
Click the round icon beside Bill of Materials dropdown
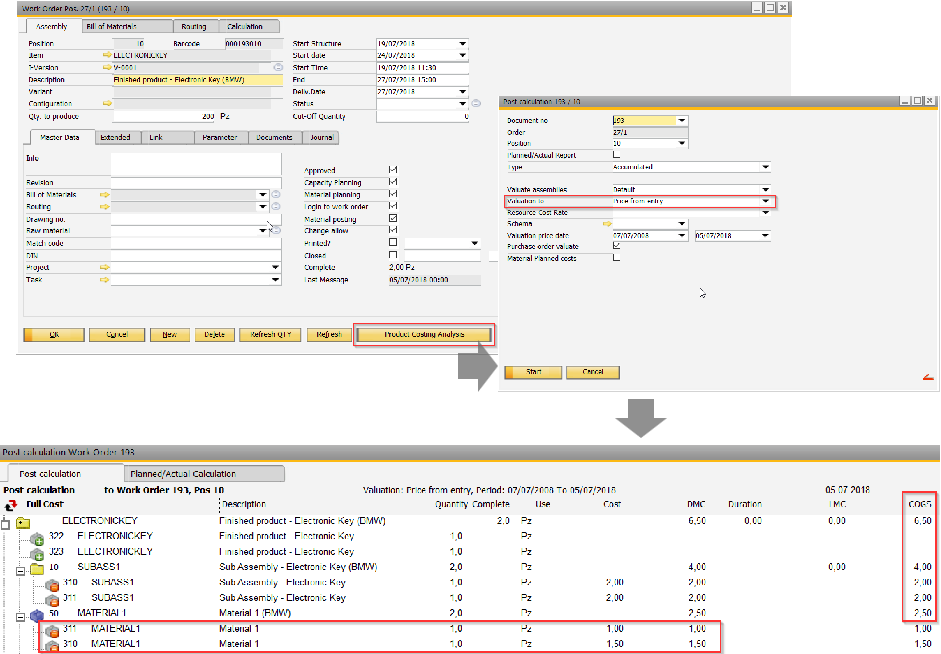(275, 194)
